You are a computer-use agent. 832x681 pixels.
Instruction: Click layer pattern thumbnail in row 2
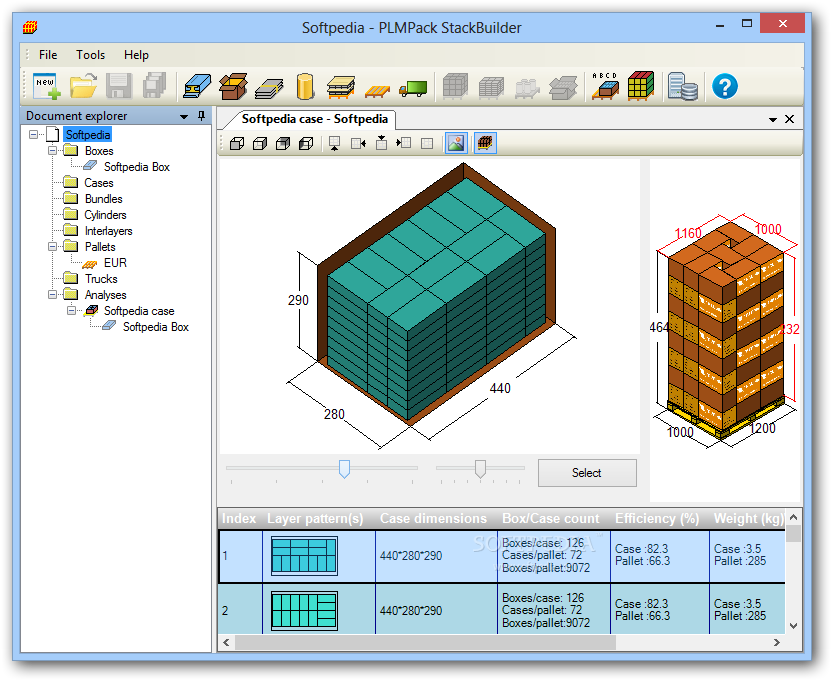coord(304,611)
